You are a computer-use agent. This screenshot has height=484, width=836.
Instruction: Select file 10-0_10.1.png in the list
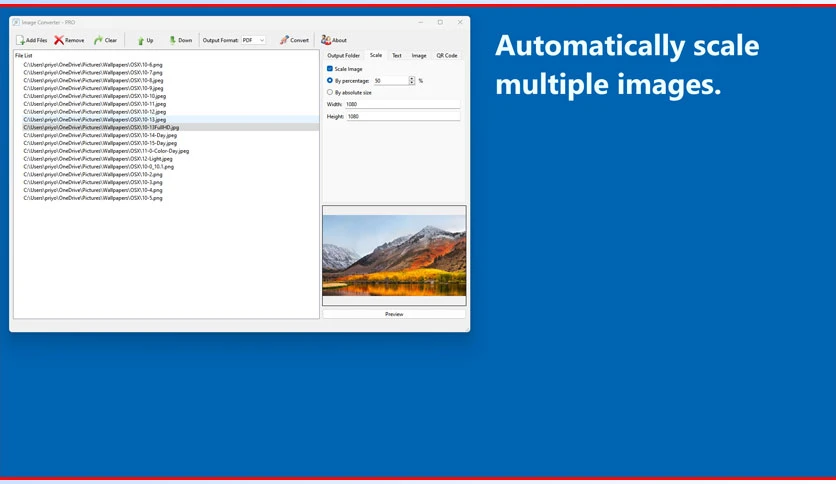pos(99,166)
